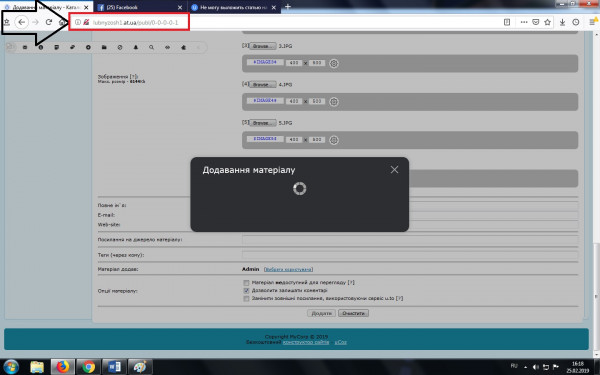Uncheck 'Дозволити залишати коментарі' checkbox
The height and width of the screenshot is (375, 600).
[246, 290]
